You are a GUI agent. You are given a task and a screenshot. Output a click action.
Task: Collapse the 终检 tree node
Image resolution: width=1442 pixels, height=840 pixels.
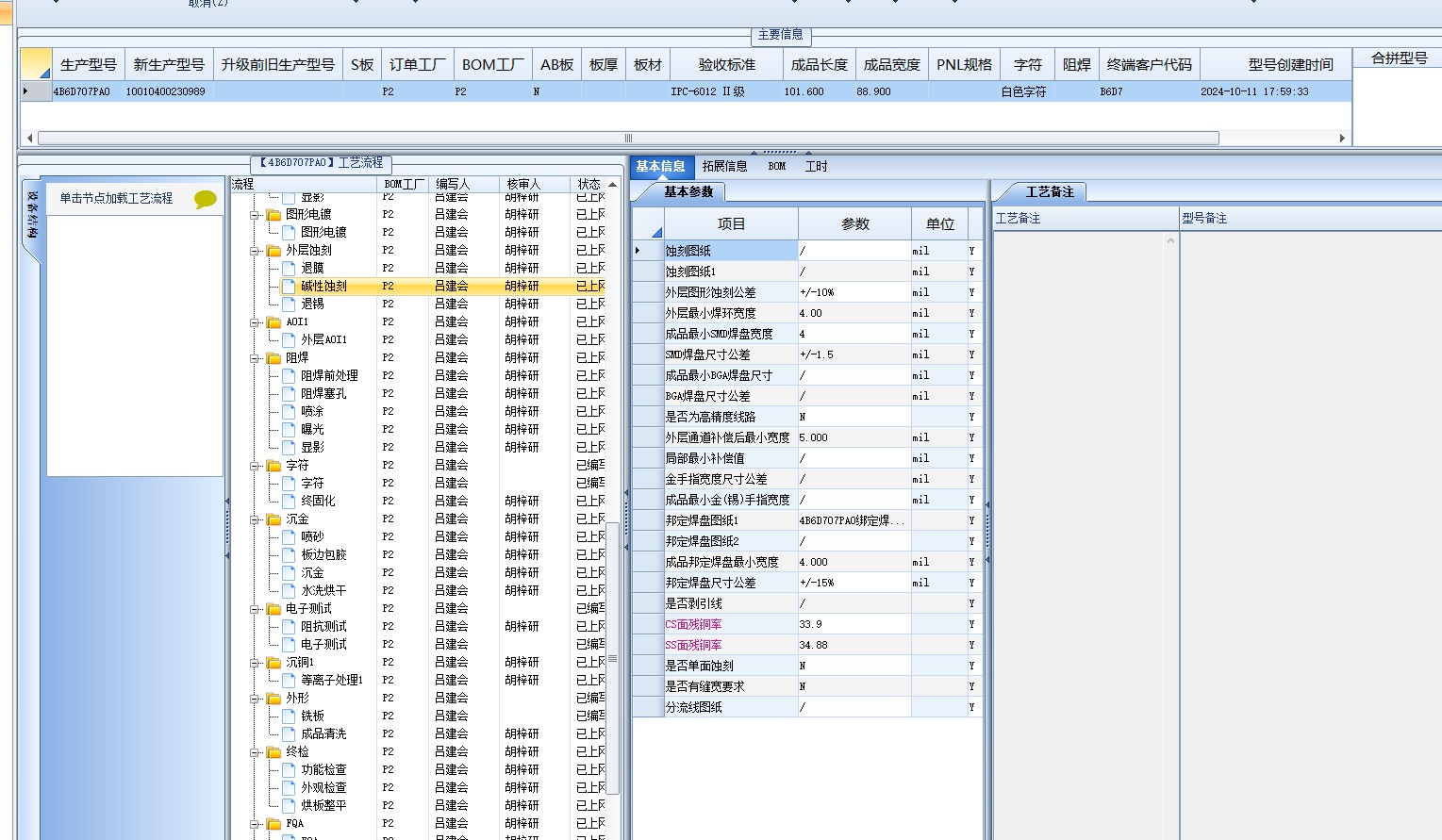click(255, 752)
